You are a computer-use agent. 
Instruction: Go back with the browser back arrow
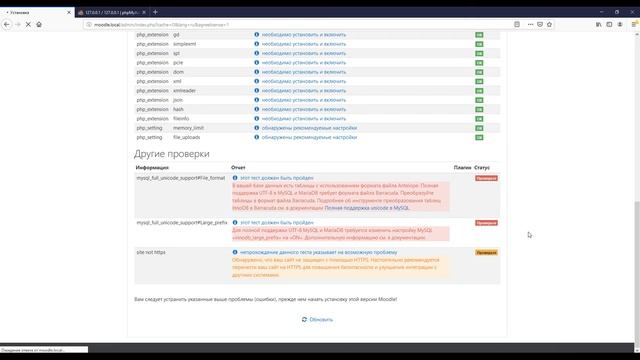tap(7, 24)
